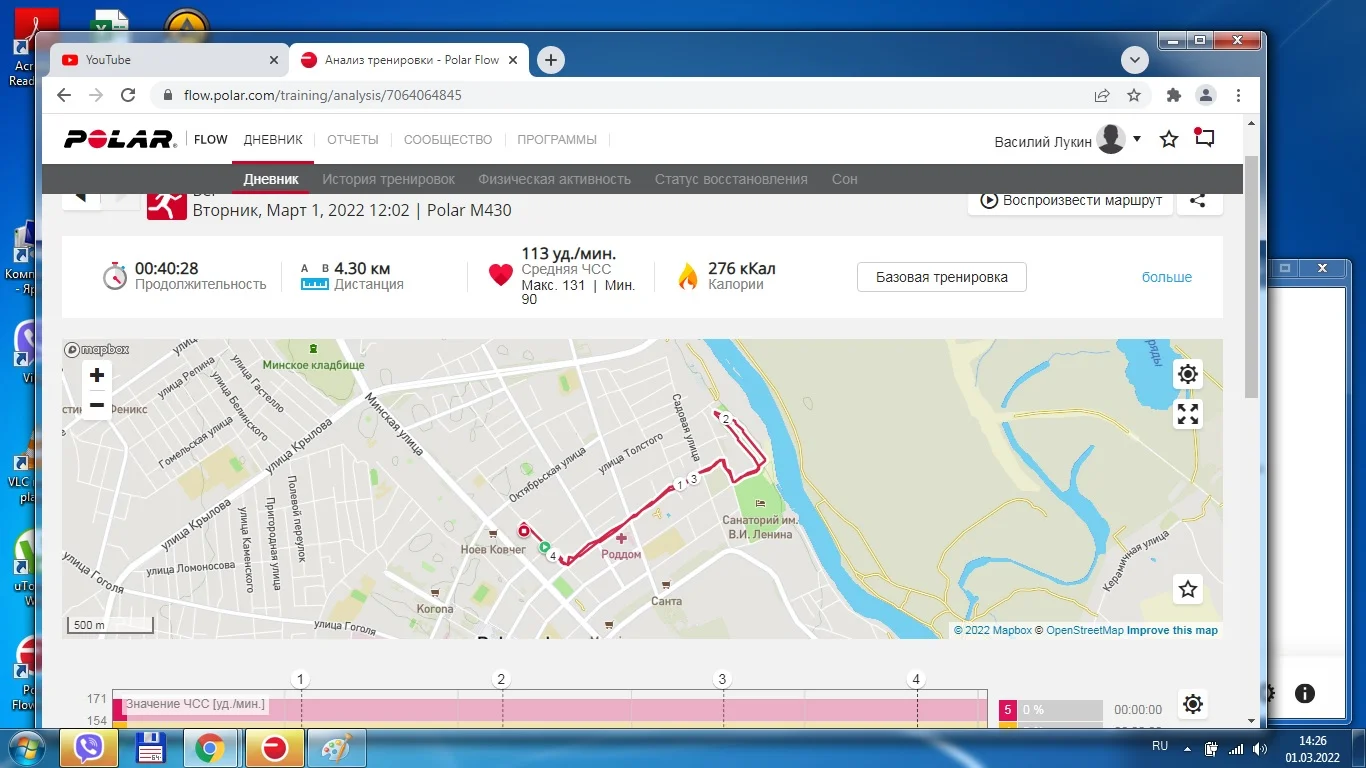Click the Василий Лукин profile avatar
1366x768 pixels.
click(1111, 140)
